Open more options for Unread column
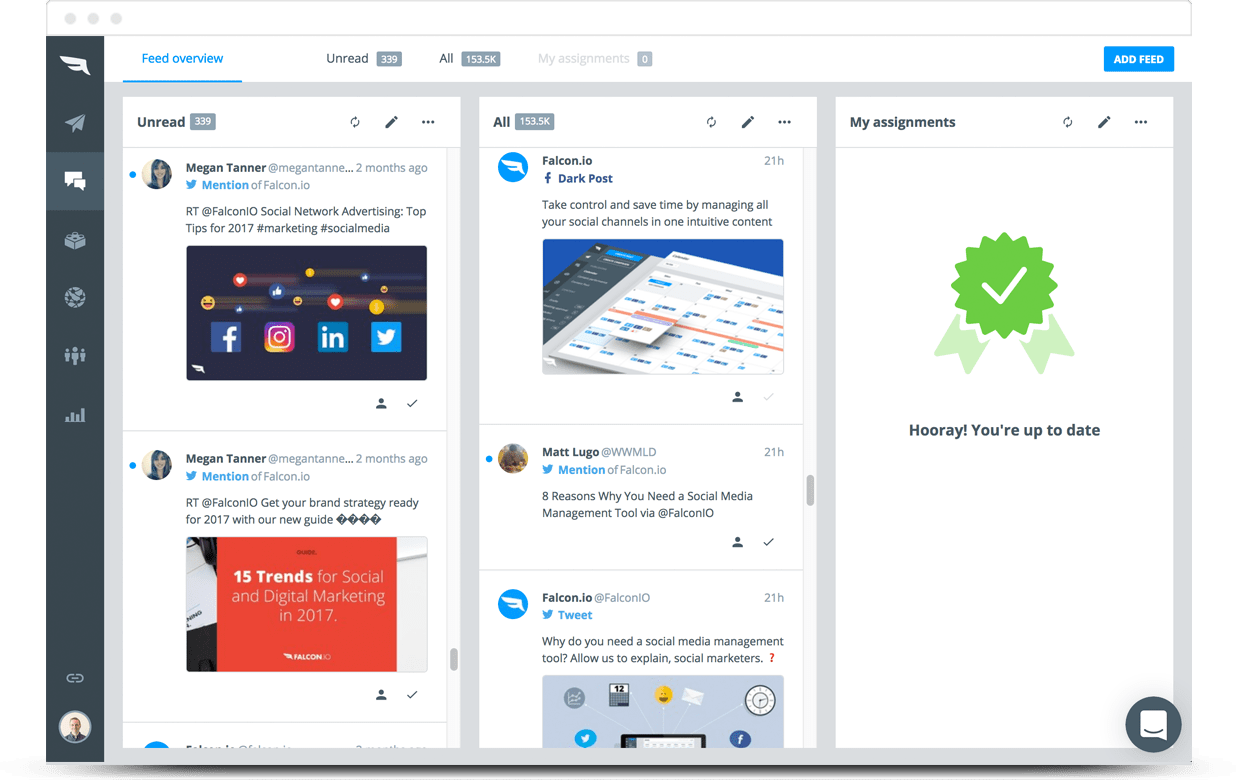1244x780 pixels. click(428, 122)
